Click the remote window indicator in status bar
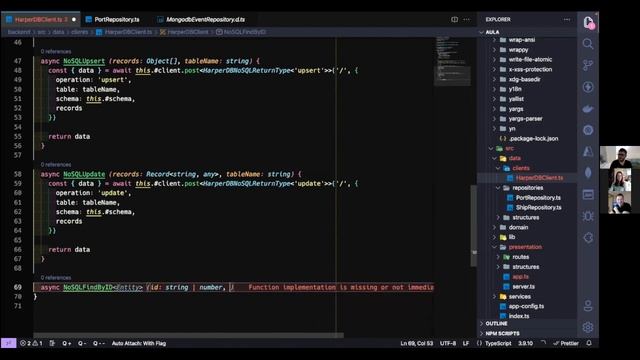 (x=9, y=343)
